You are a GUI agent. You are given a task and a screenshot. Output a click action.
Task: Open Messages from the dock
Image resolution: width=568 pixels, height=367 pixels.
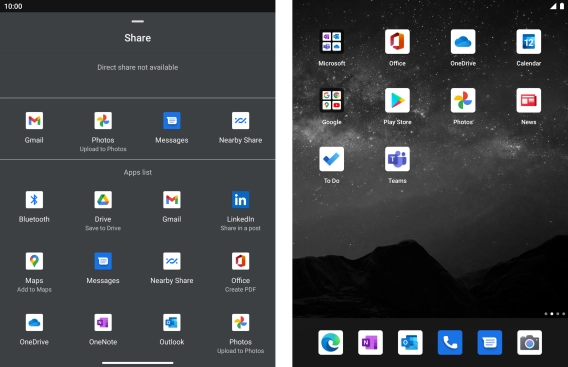tap(490, 342)
